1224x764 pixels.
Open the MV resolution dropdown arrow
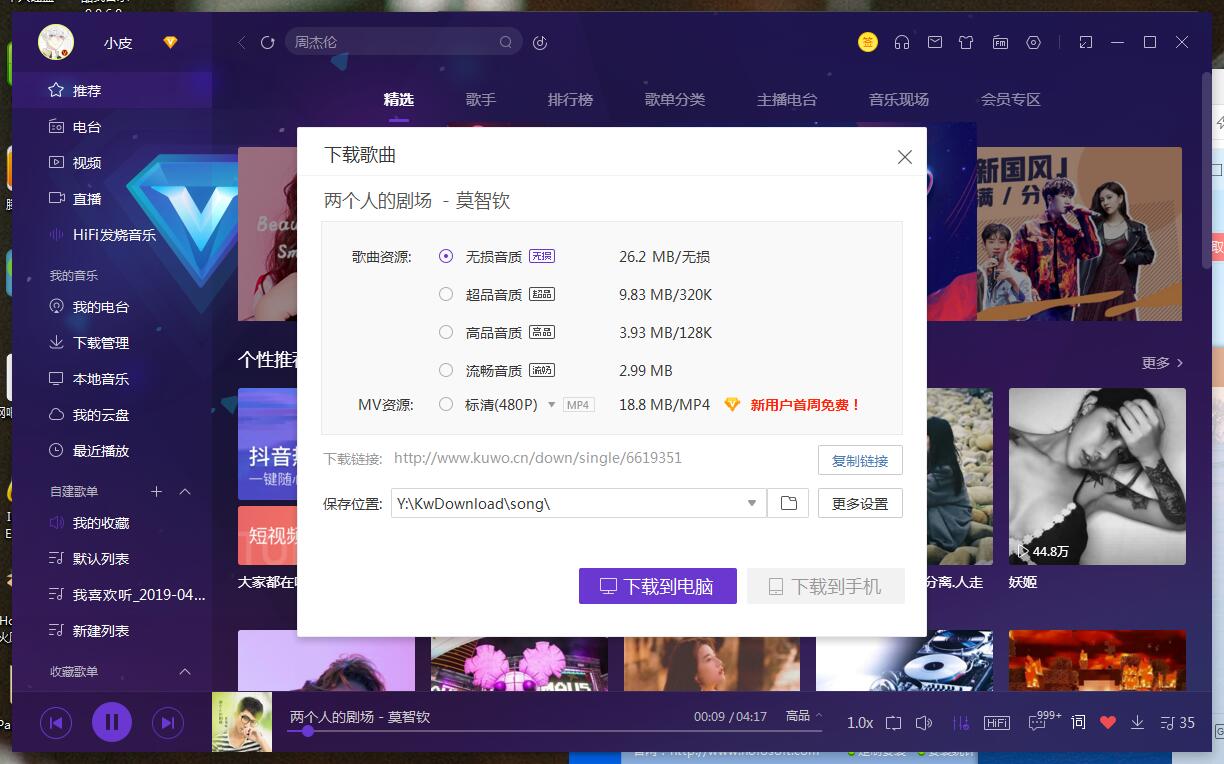(x=551, y=405)
